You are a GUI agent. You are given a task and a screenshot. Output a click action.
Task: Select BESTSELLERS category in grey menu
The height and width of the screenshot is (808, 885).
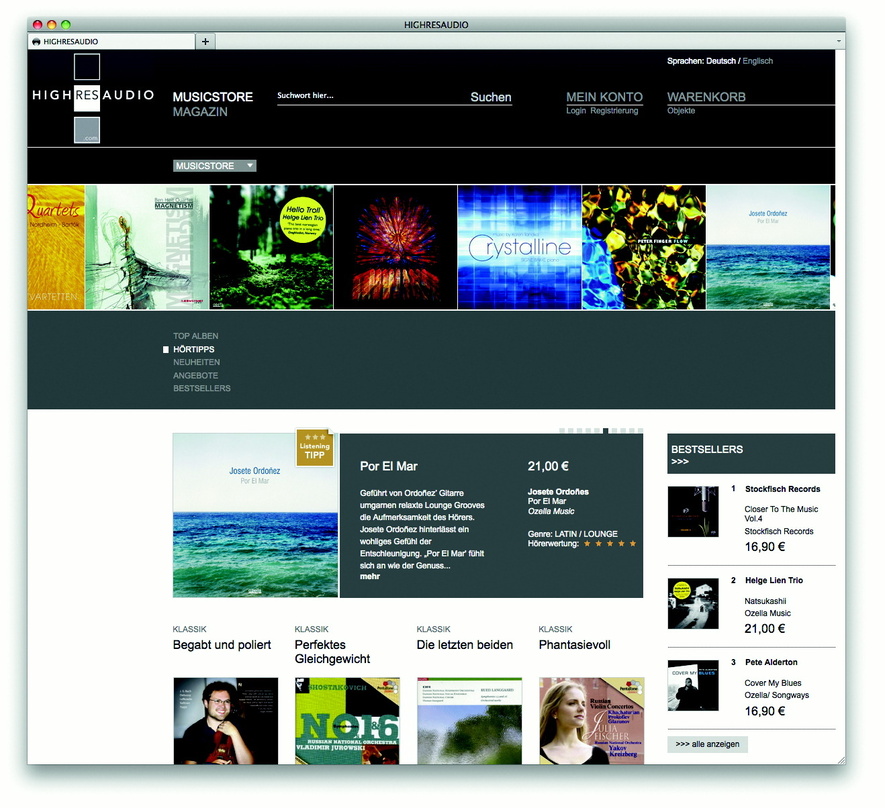coord(201,388)
